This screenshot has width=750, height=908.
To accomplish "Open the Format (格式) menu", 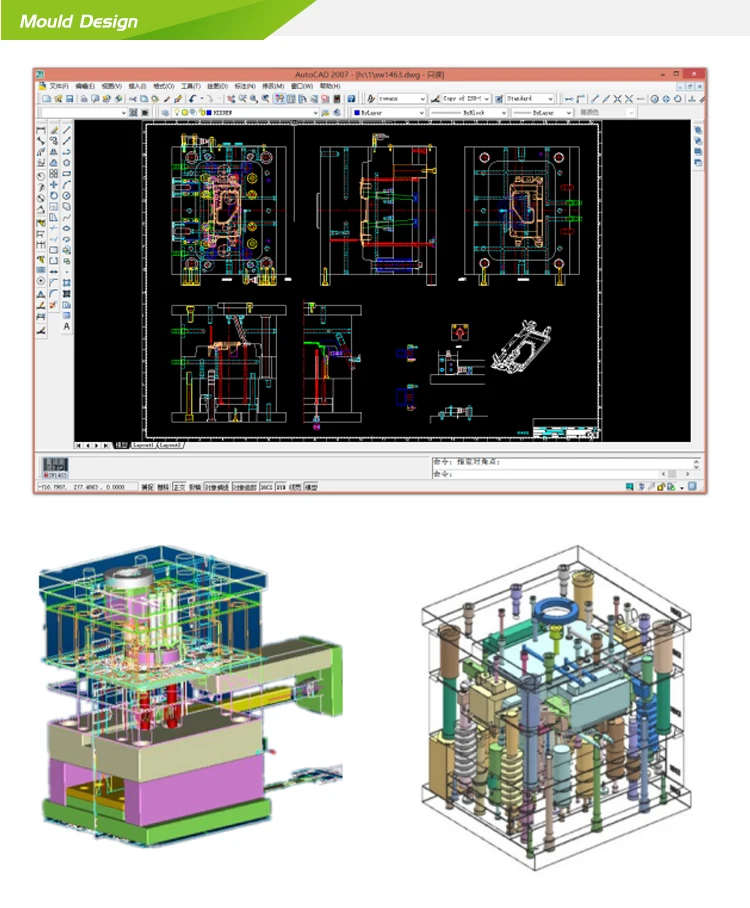I will tap(164, 86).
